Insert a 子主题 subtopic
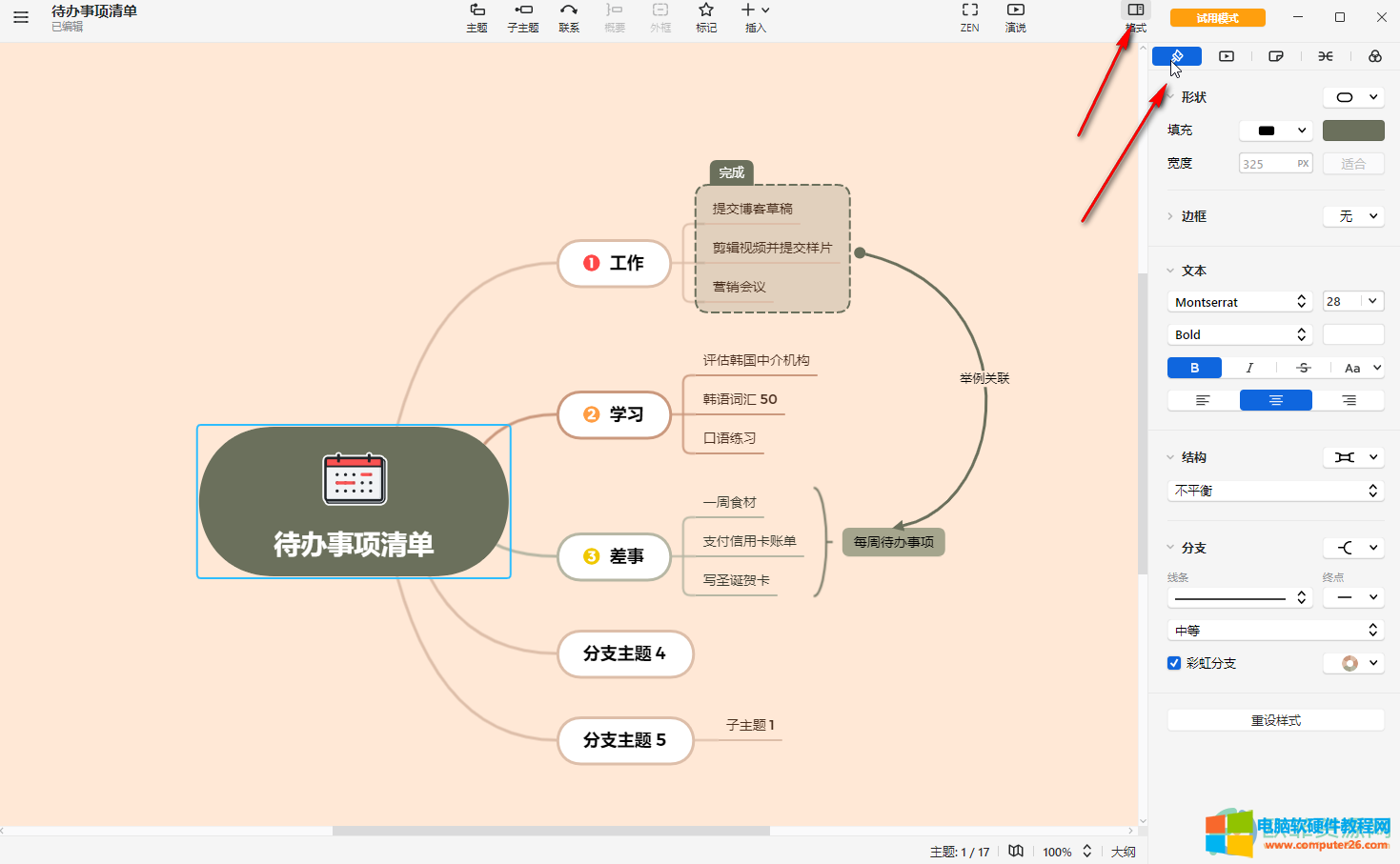This screenshot has width=1400, height=864. click(523, 17)
